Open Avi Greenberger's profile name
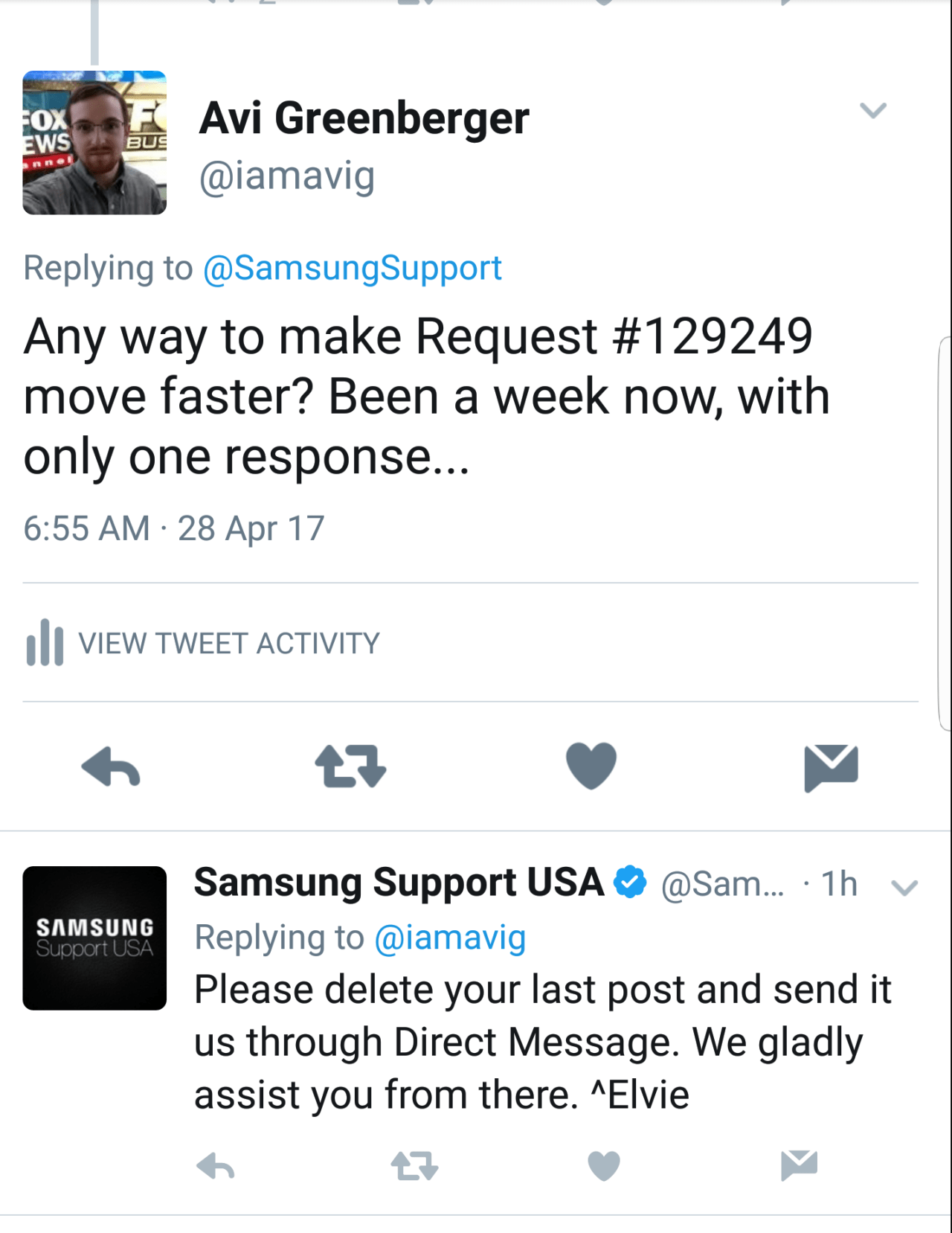Viewport: 952px width, 1233px height. (364, 118)
